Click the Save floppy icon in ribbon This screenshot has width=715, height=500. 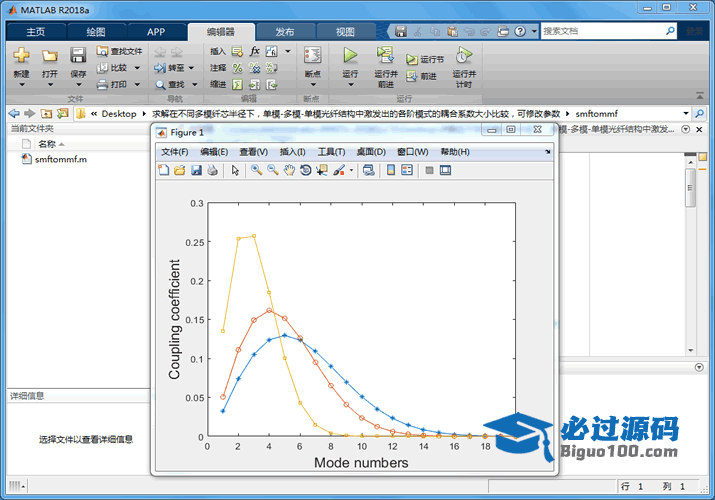78,55
